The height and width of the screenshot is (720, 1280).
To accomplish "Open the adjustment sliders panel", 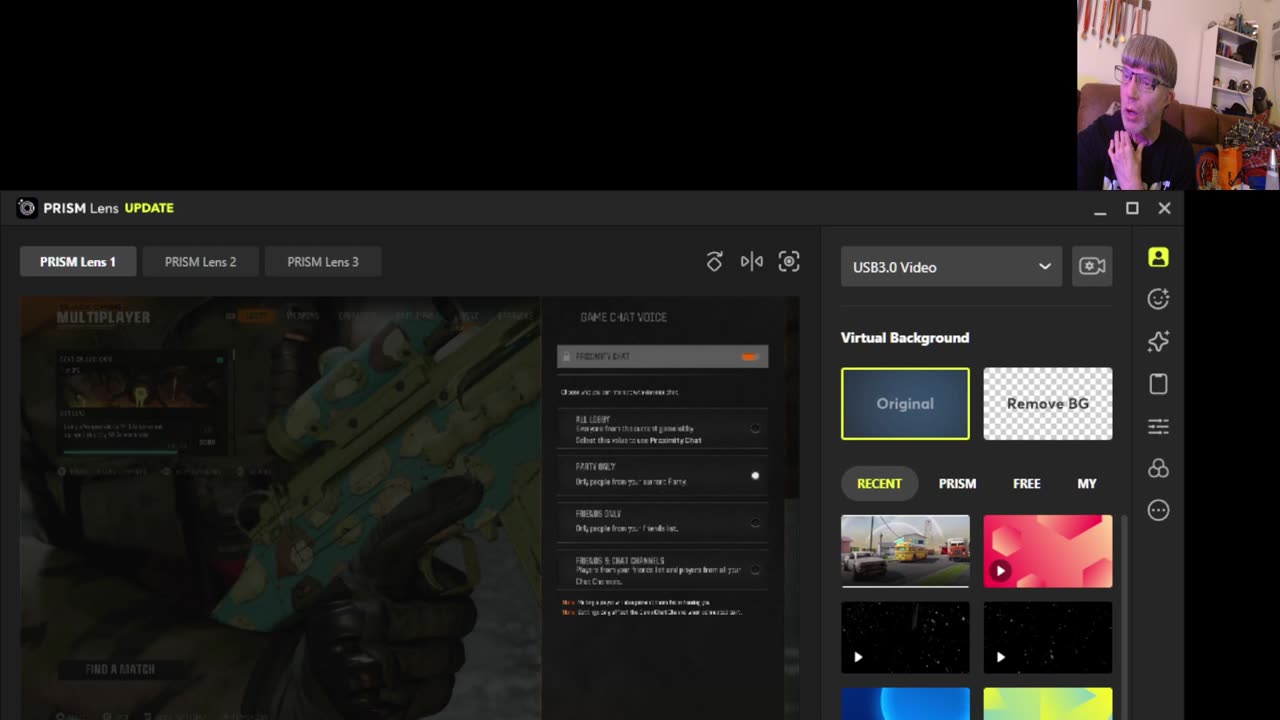I will 1158,427.
